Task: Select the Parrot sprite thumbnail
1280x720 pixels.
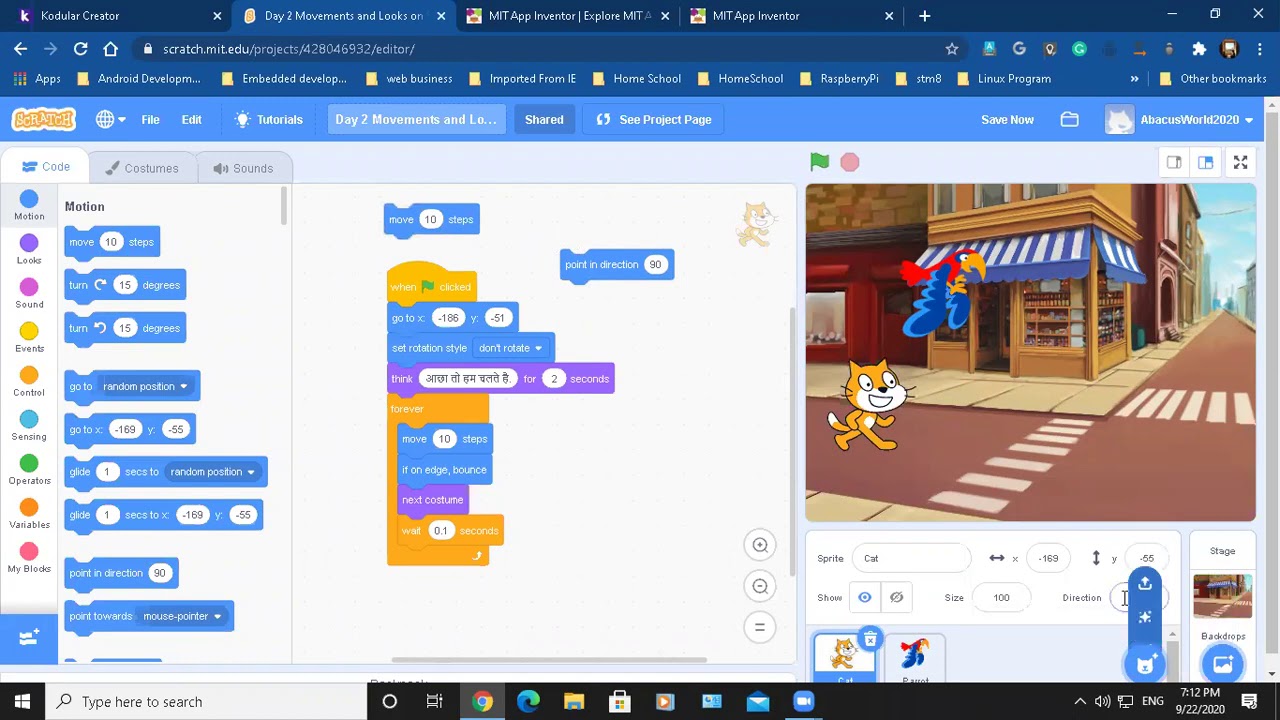Action: 914,658
